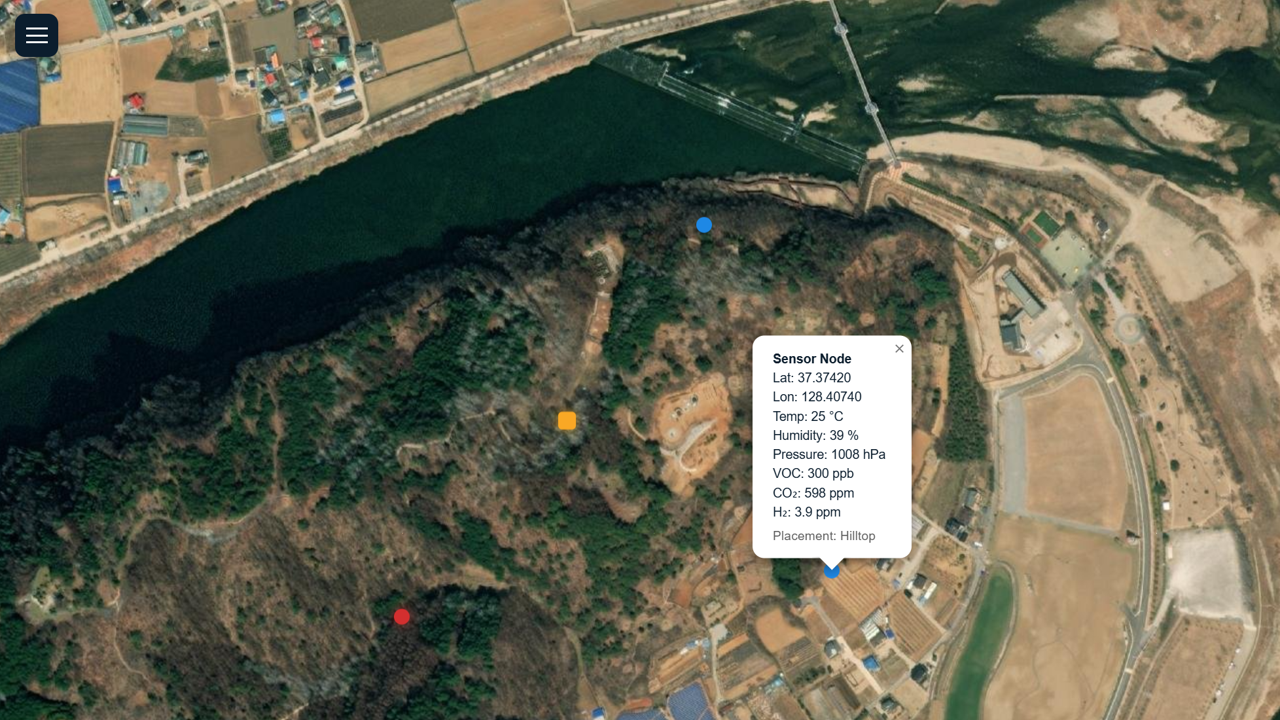Click the Lat: 37.37420 value
This screenshot has width=1280, height=720.
click(x=812, y=378)
